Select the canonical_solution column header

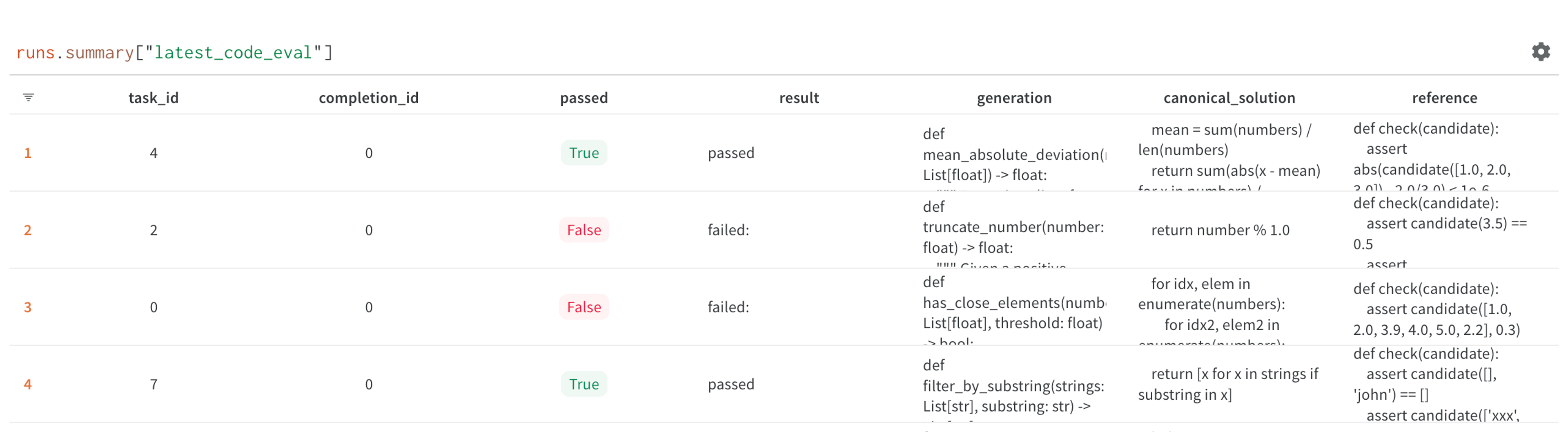tap(1229, 98)
